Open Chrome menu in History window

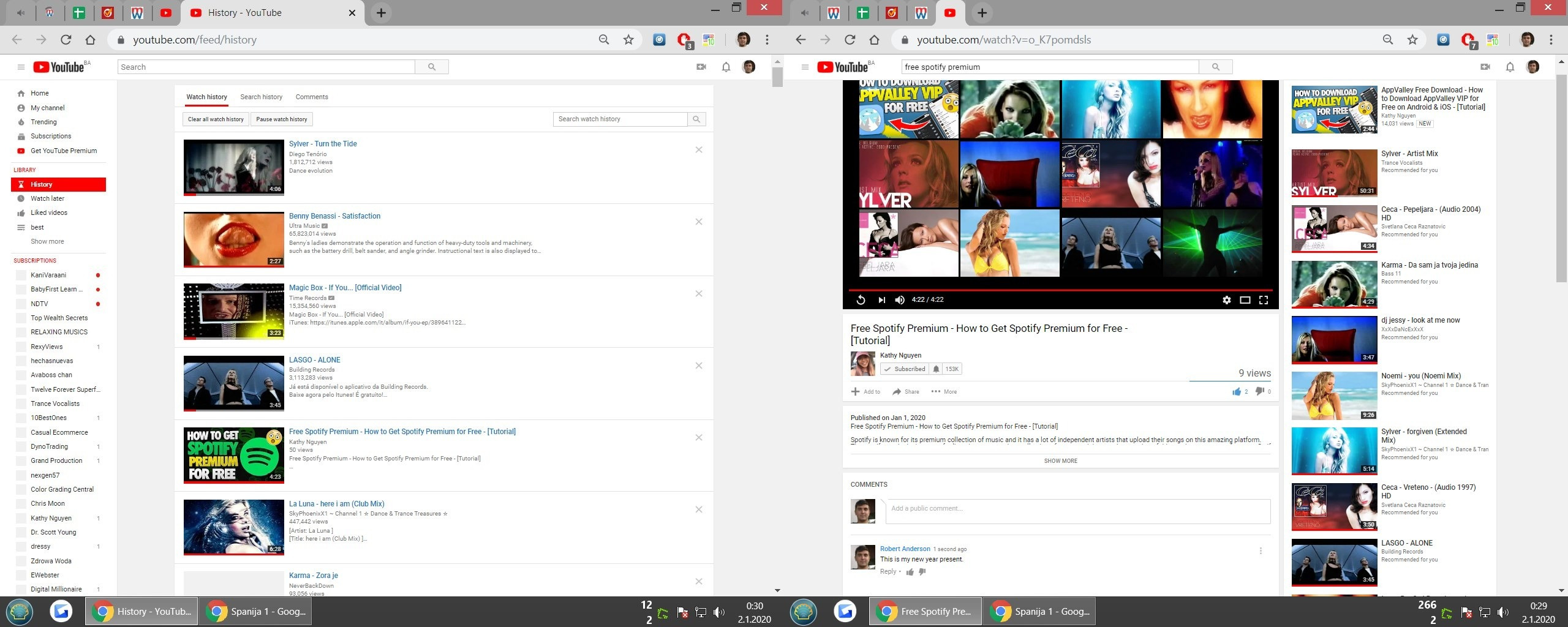pyautogui.click(x=767, y=40)
